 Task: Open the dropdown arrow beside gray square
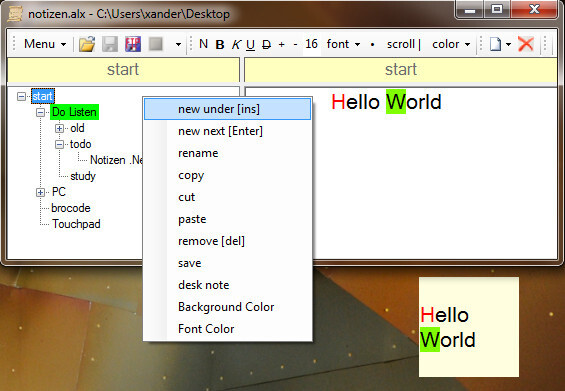click(178, 45)
